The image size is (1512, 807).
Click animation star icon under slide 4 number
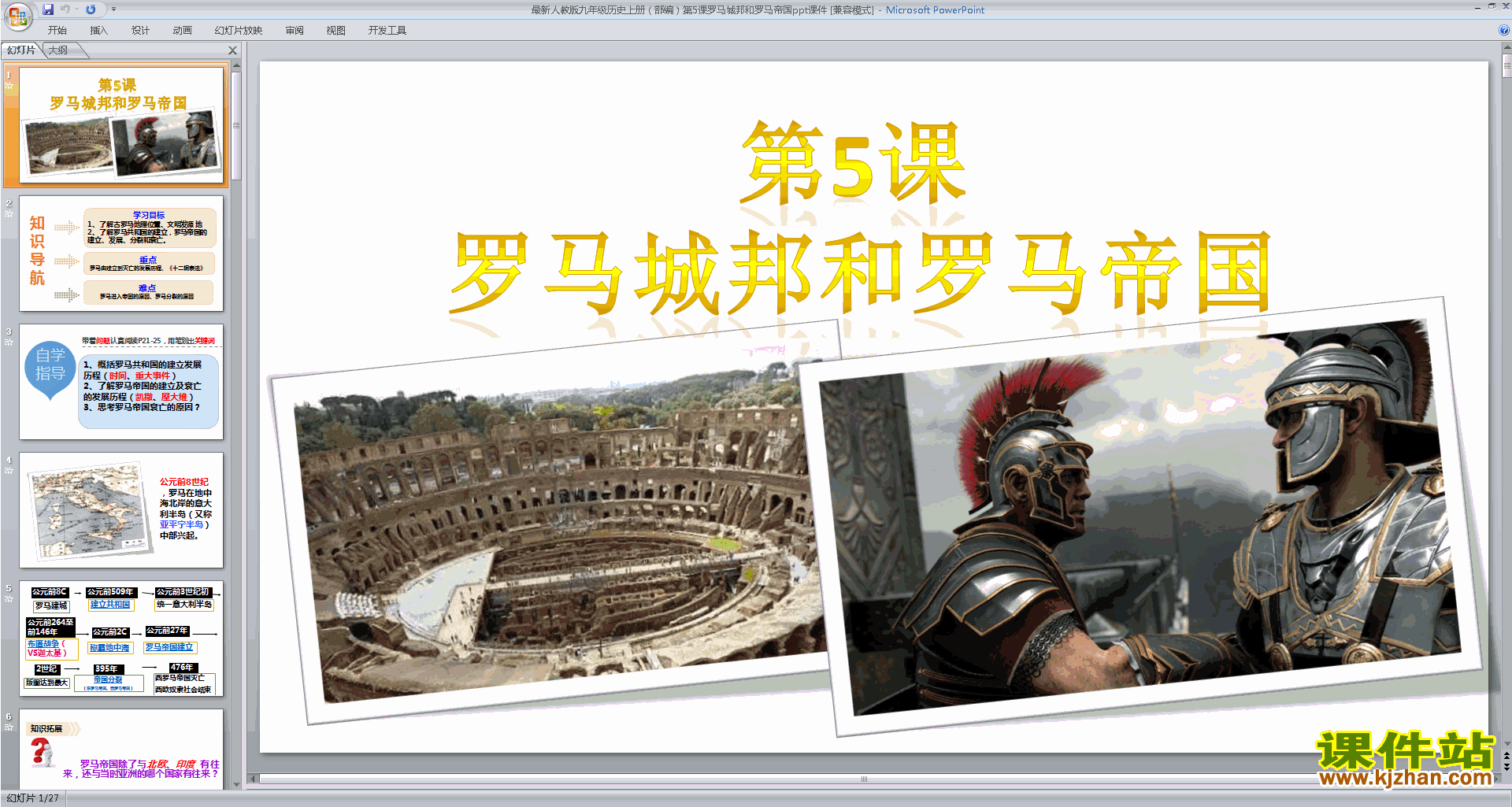[x=9, y=471]
